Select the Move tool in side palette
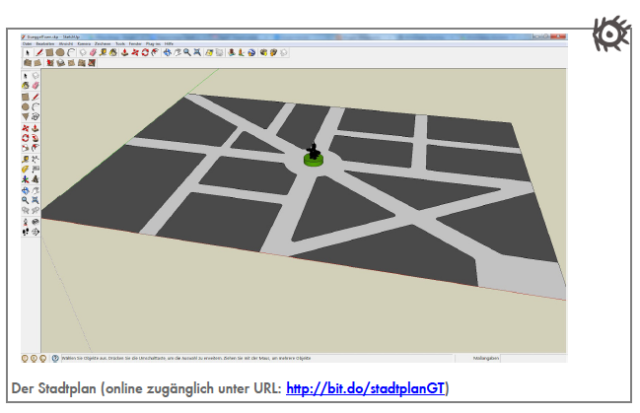Image resolution: width=640 pixels, height=413 pixels. (x=25, y=128)
